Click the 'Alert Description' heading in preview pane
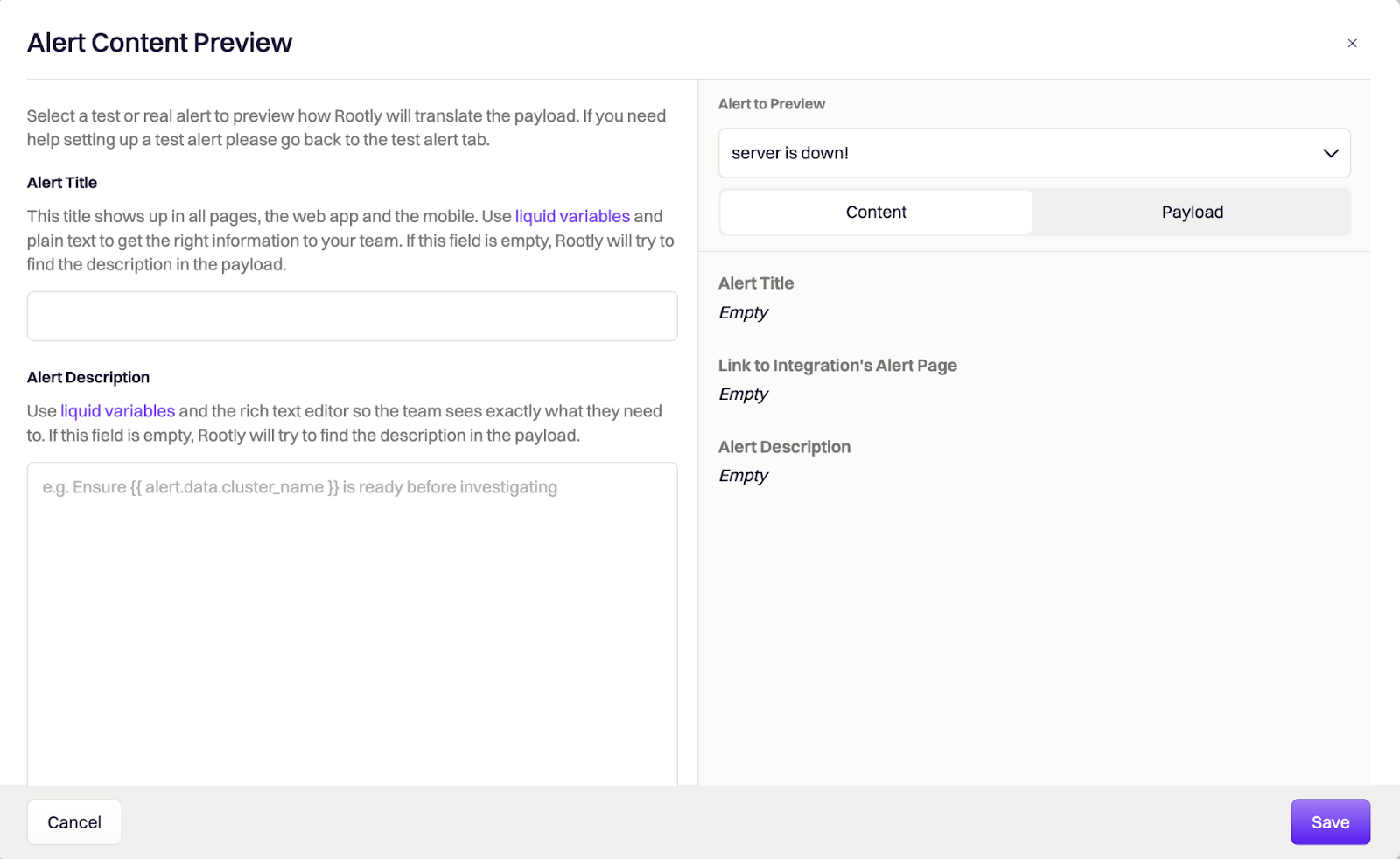 pyautogui.click(x=784, y=447)
